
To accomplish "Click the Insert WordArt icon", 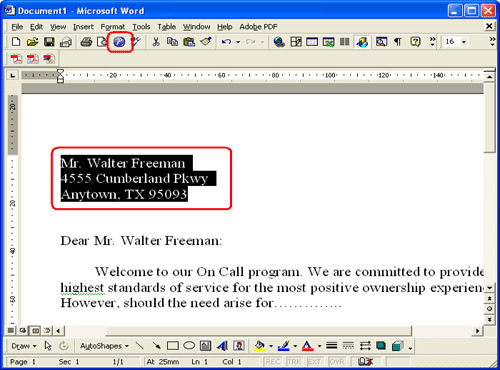I will click(222, 346).
